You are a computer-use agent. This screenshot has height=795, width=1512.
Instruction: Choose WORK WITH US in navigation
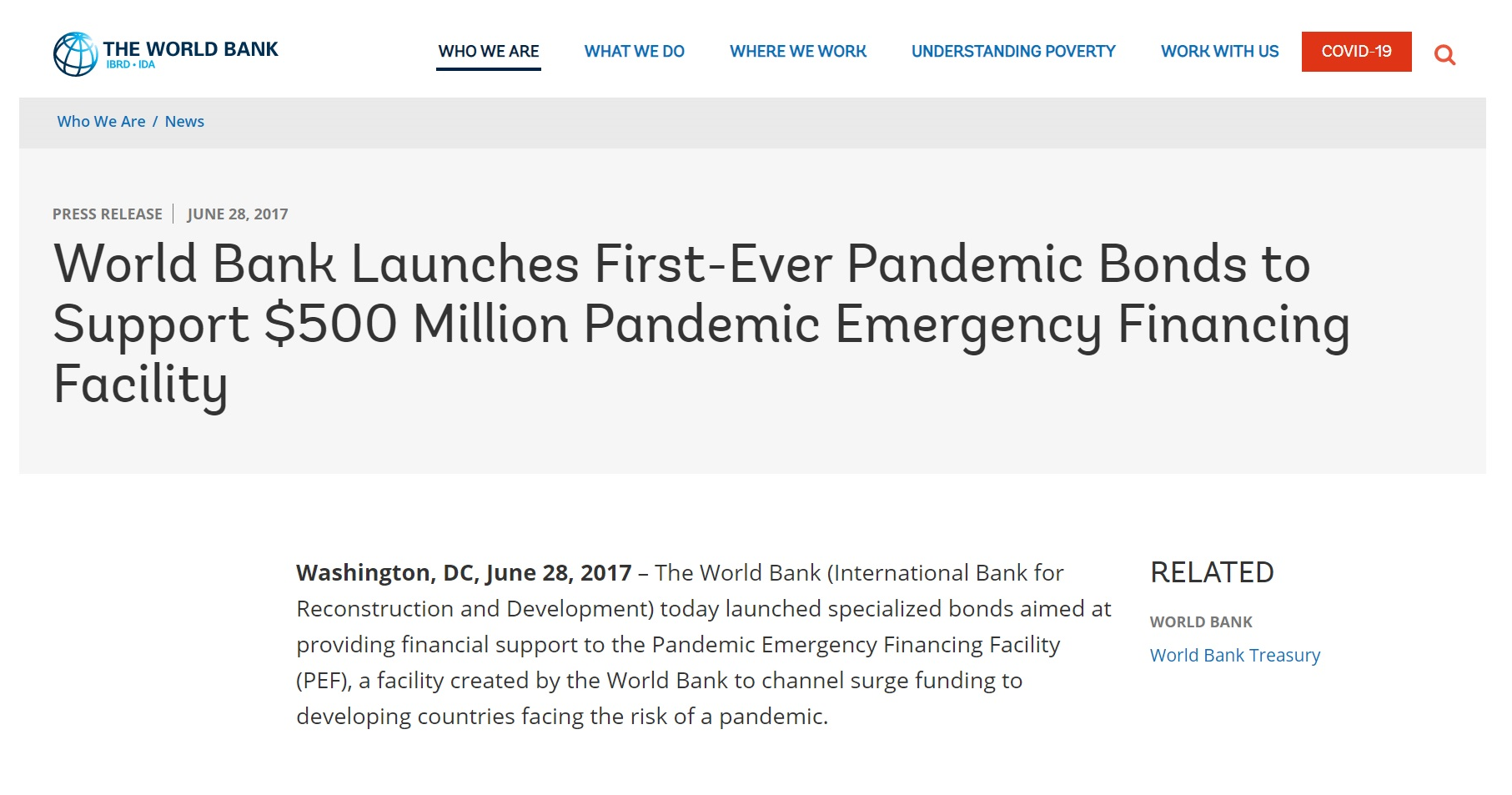(1219, 52)
